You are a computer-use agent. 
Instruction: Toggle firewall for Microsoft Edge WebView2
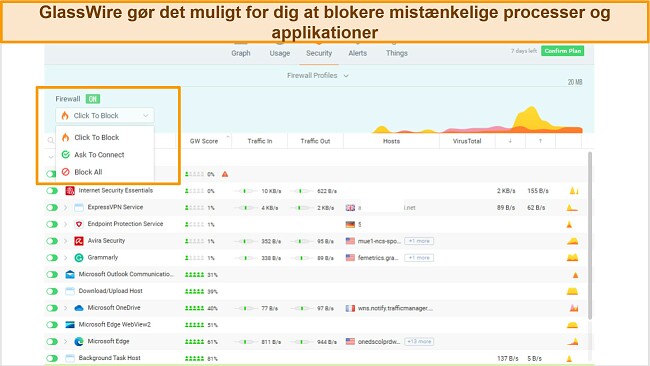tap(52, 325)
